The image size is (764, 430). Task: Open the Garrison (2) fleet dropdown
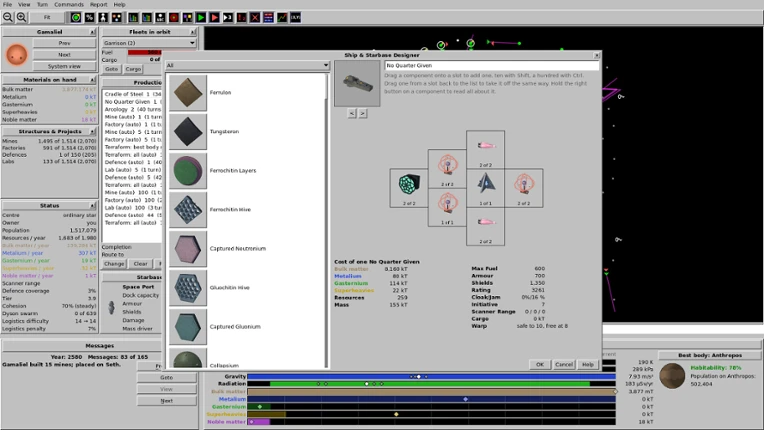(149, 43)
